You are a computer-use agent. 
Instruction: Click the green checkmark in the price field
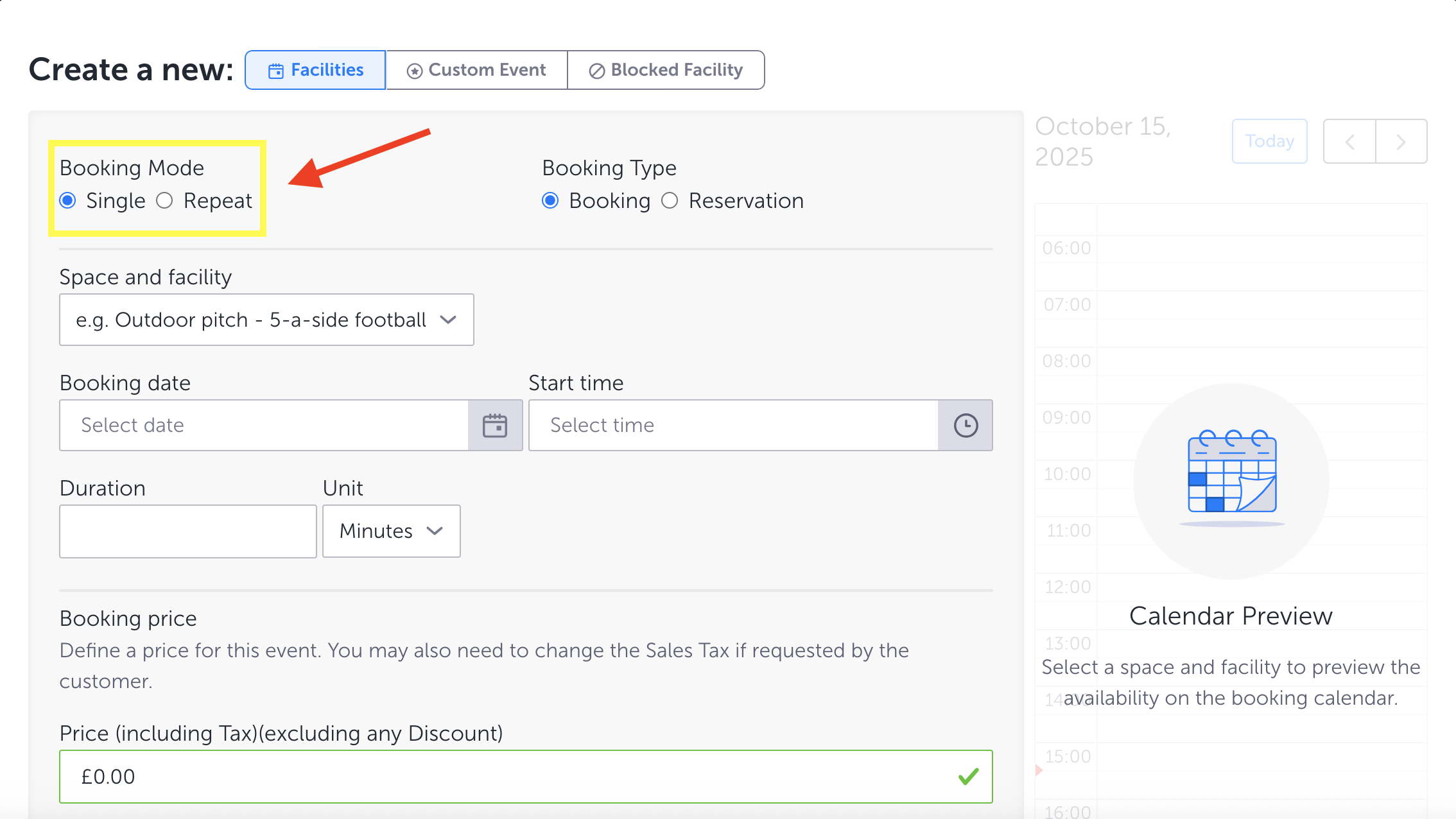pyautogui.click(x=968, y=777)
